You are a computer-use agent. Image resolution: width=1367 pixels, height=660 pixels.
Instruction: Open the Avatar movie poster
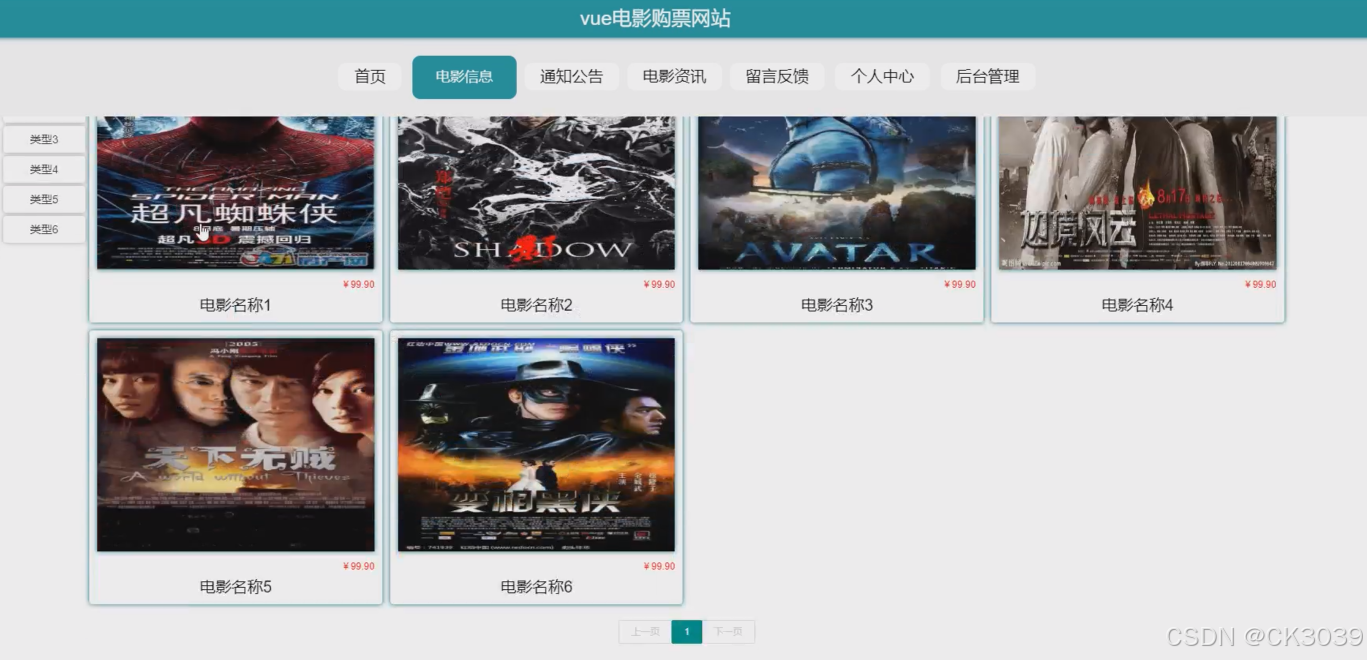click(837, 192)
